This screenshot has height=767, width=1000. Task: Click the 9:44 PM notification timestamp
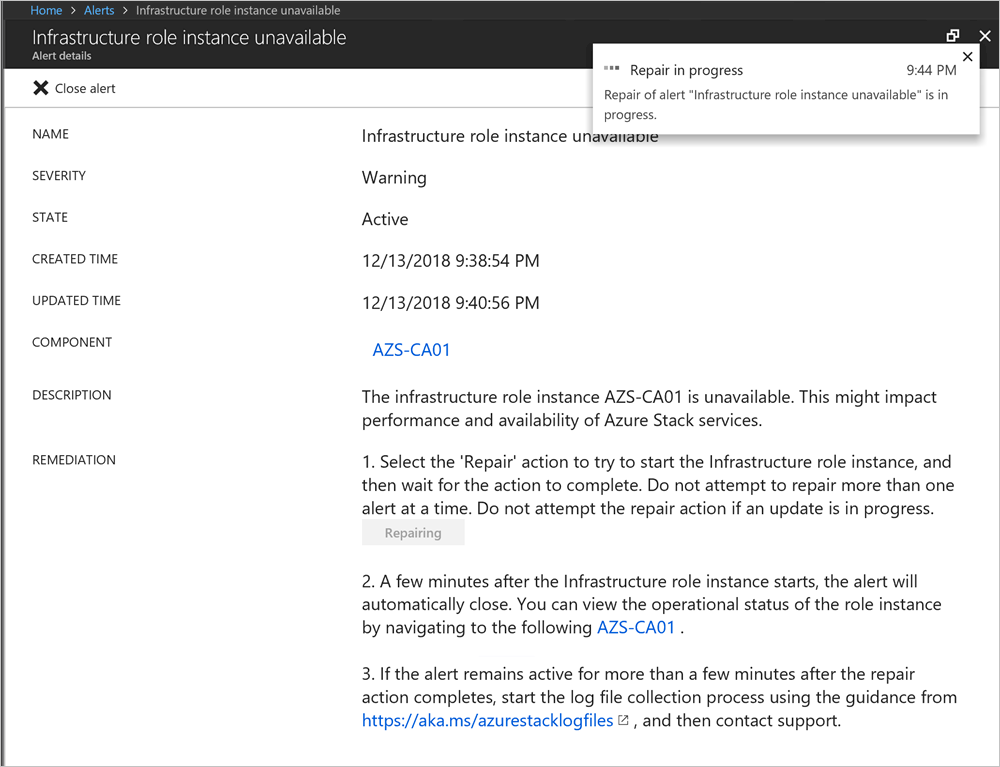pyautogui.click(x=931, y=70)
